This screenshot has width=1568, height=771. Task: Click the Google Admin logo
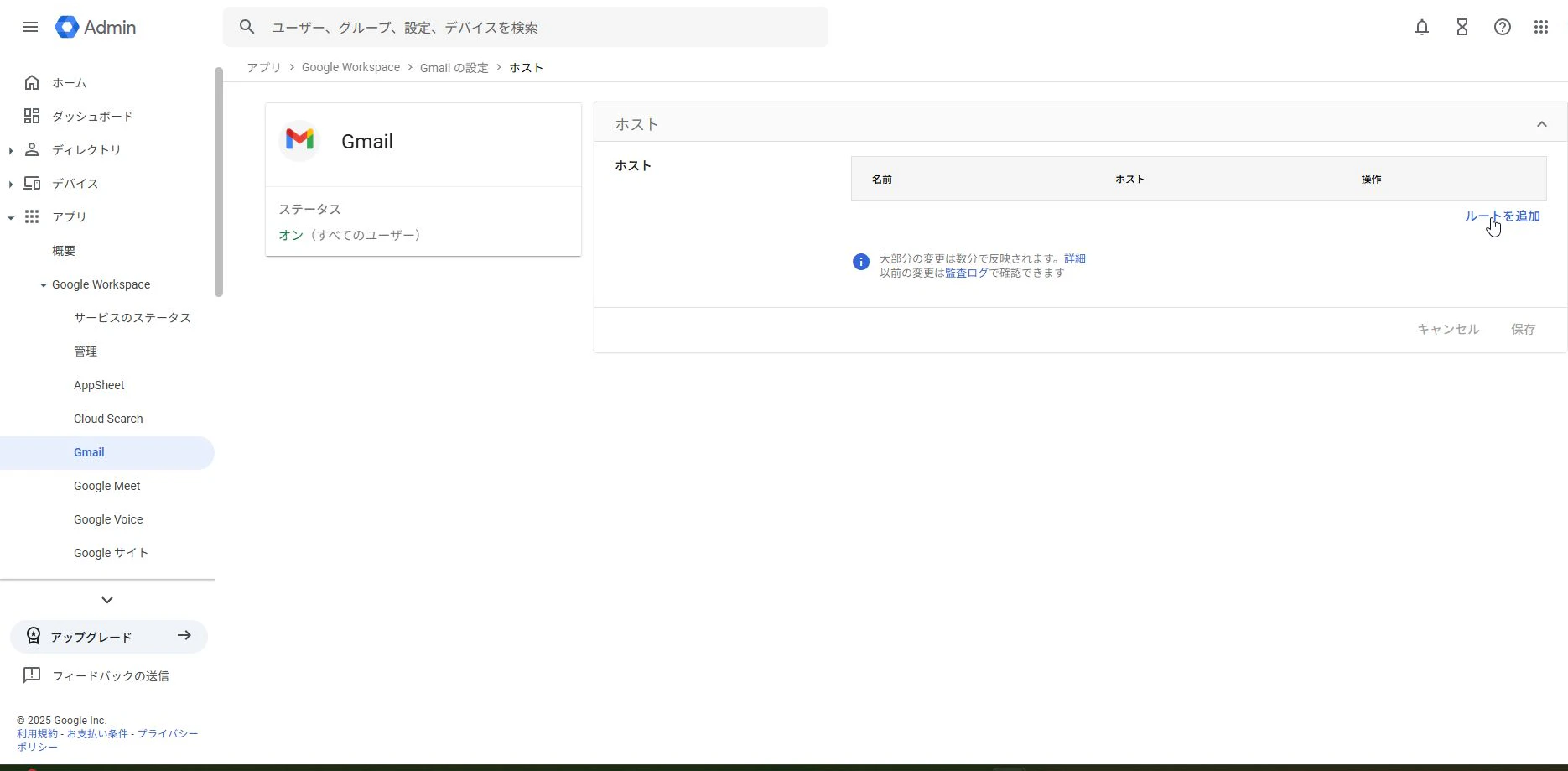[96, 27]
